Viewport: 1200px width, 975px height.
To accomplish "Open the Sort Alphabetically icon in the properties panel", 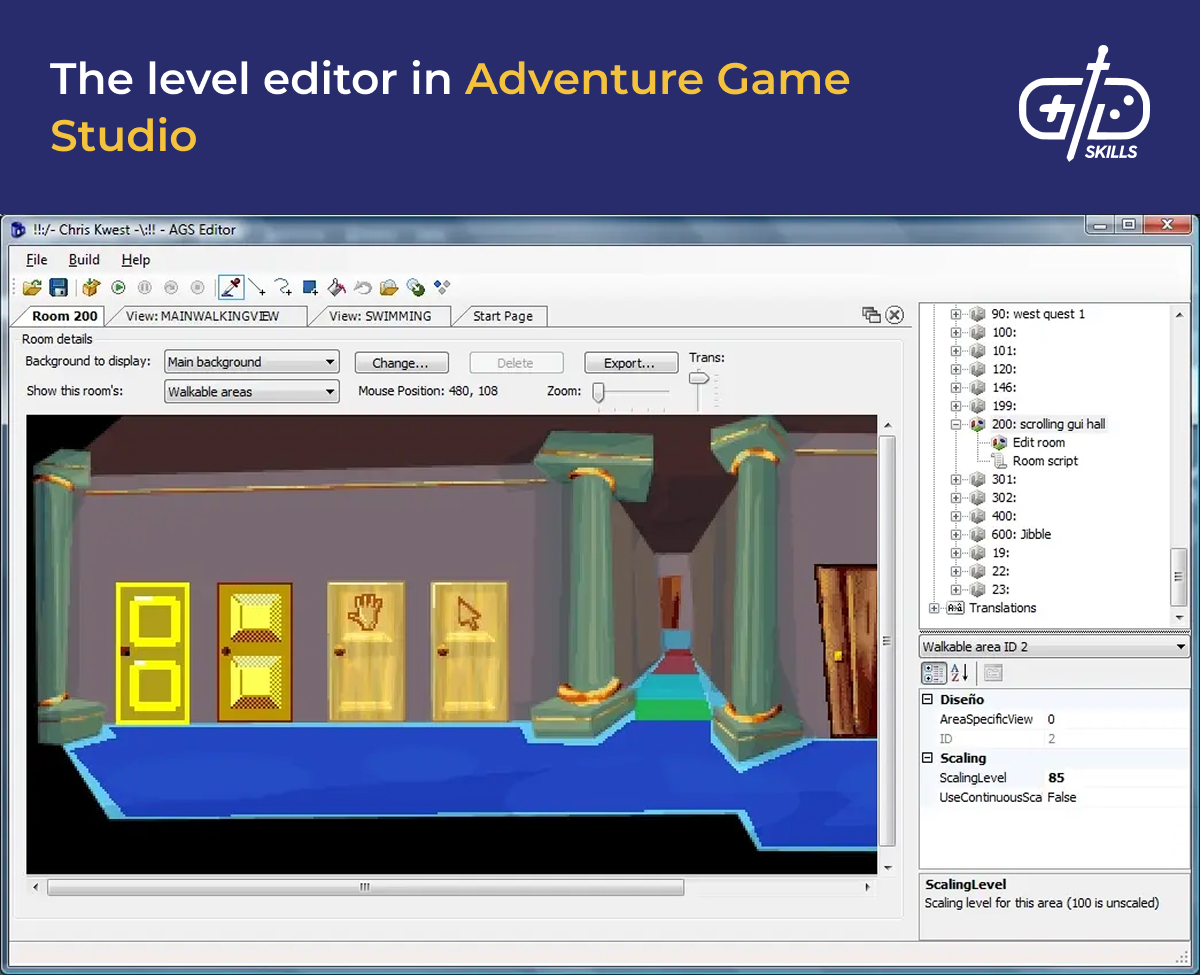I will (x=958, y=672).
